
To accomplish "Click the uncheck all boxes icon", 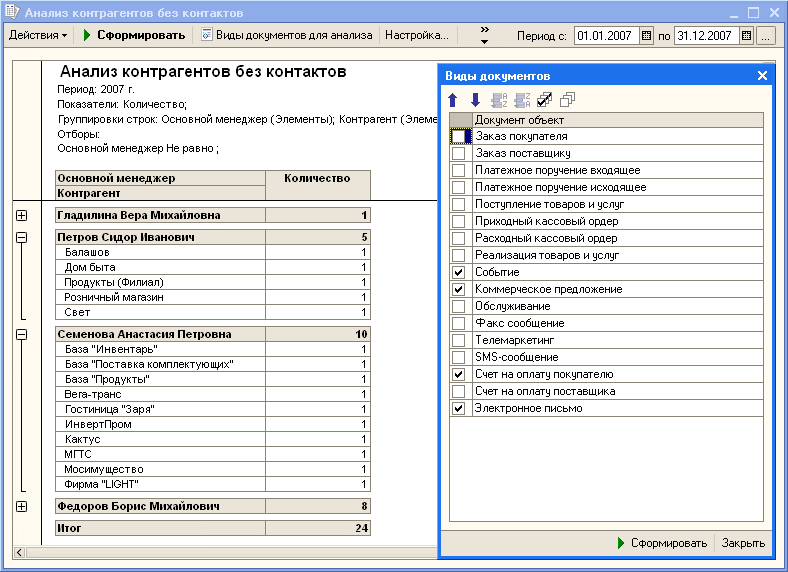I will click(x=567, y=100).
